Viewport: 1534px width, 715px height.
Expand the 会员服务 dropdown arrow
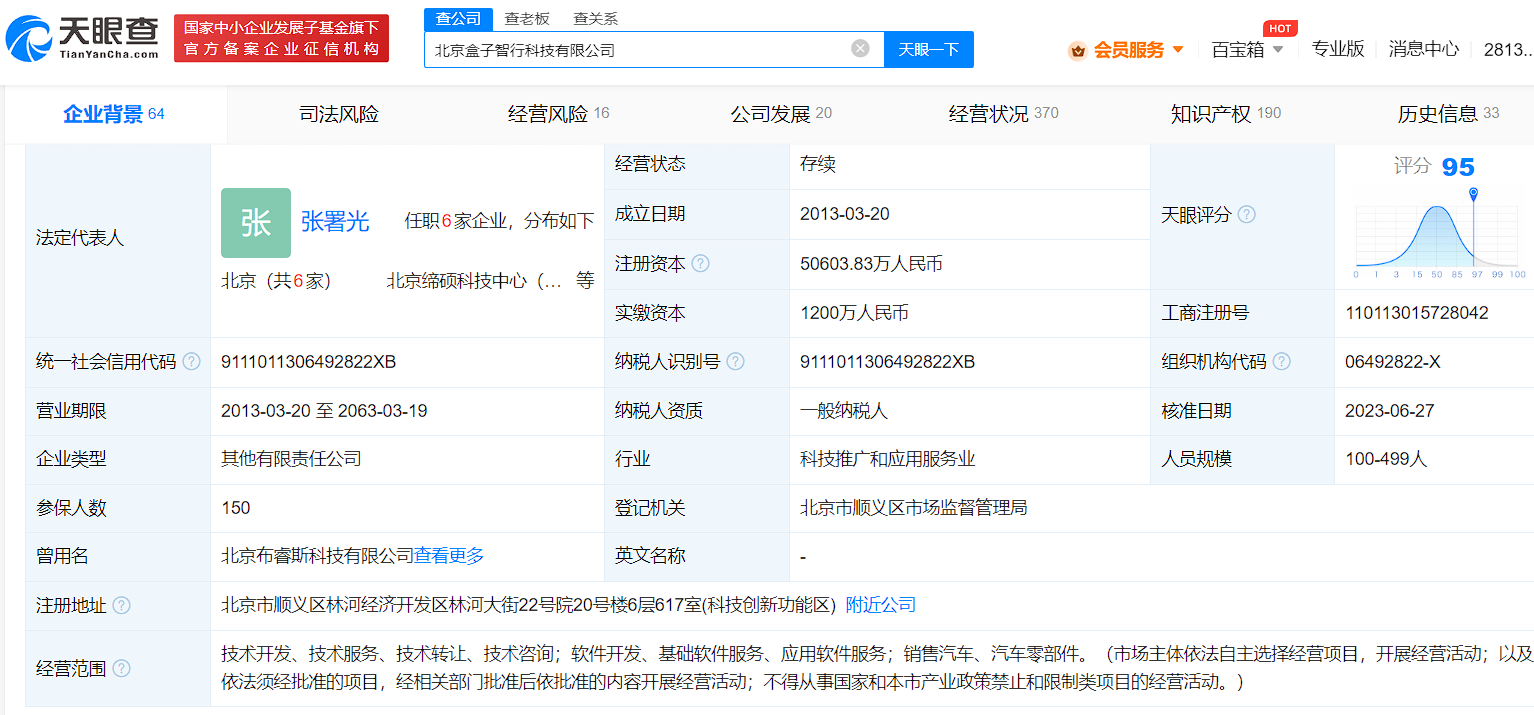coord(1178,50)
